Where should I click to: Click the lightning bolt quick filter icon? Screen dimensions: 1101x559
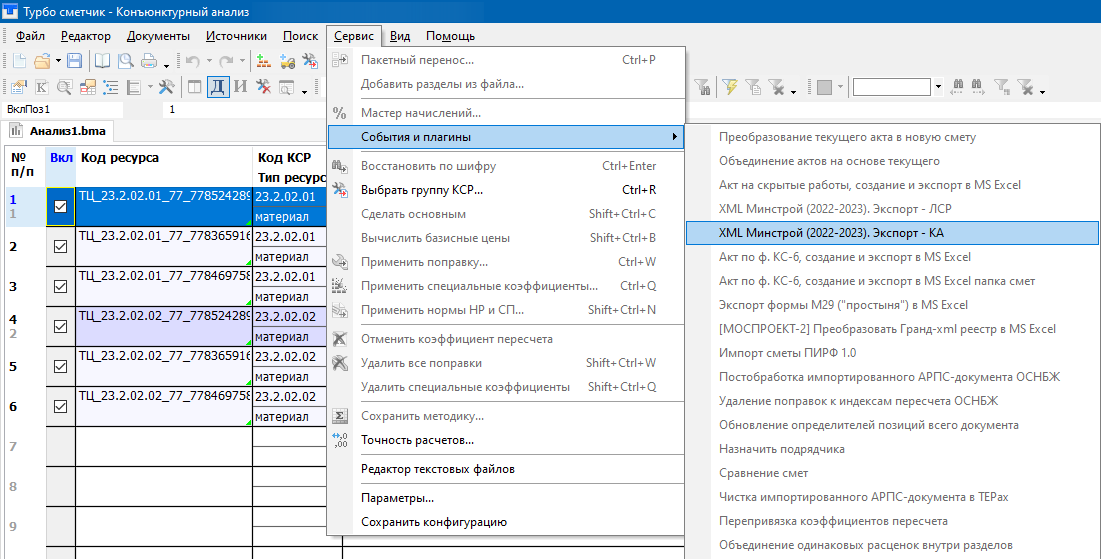pyautogui.click(x=730, y=87)
